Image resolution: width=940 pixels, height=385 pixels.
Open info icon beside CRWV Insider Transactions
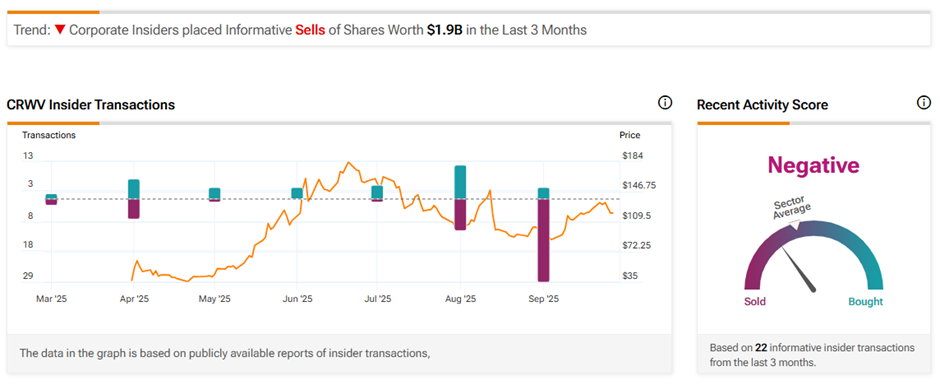click(x=665, y=103)
